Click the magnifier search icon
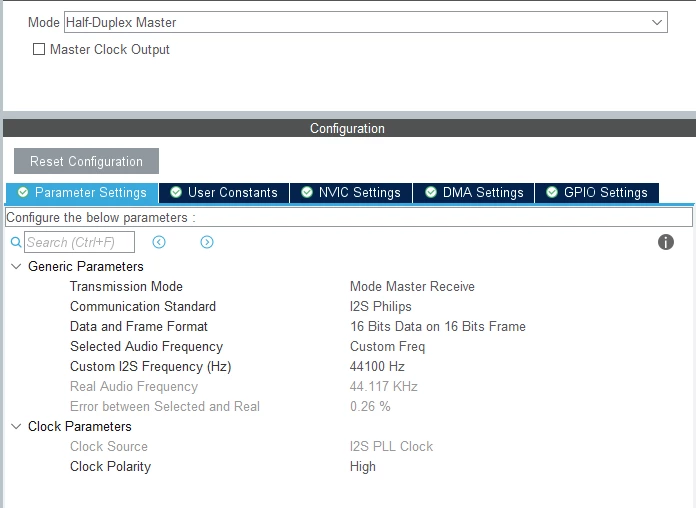 (16, 242)
